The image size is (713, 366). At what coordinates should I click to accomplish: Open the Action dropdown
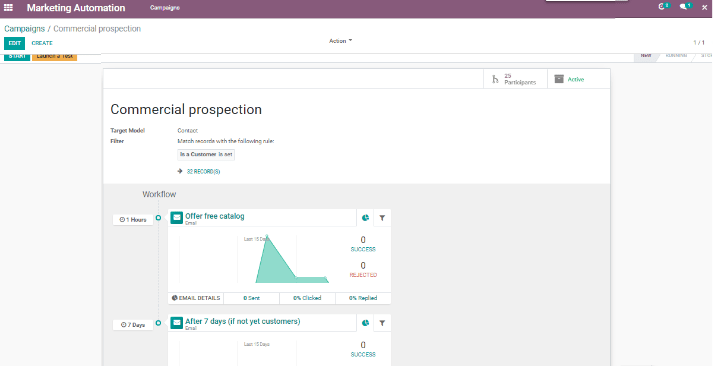click(x=341, y=41)
